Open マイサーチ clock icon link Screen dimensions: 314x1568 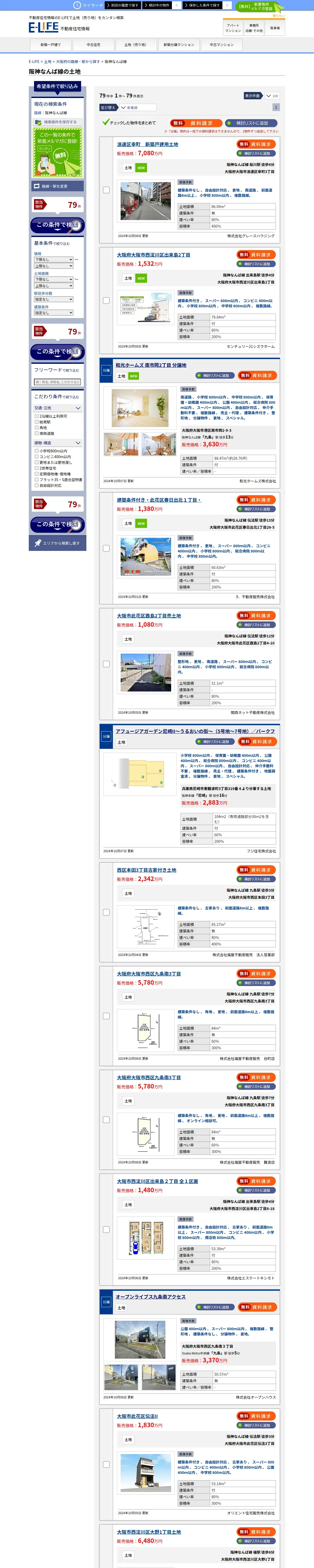click(x=88, y=5)
